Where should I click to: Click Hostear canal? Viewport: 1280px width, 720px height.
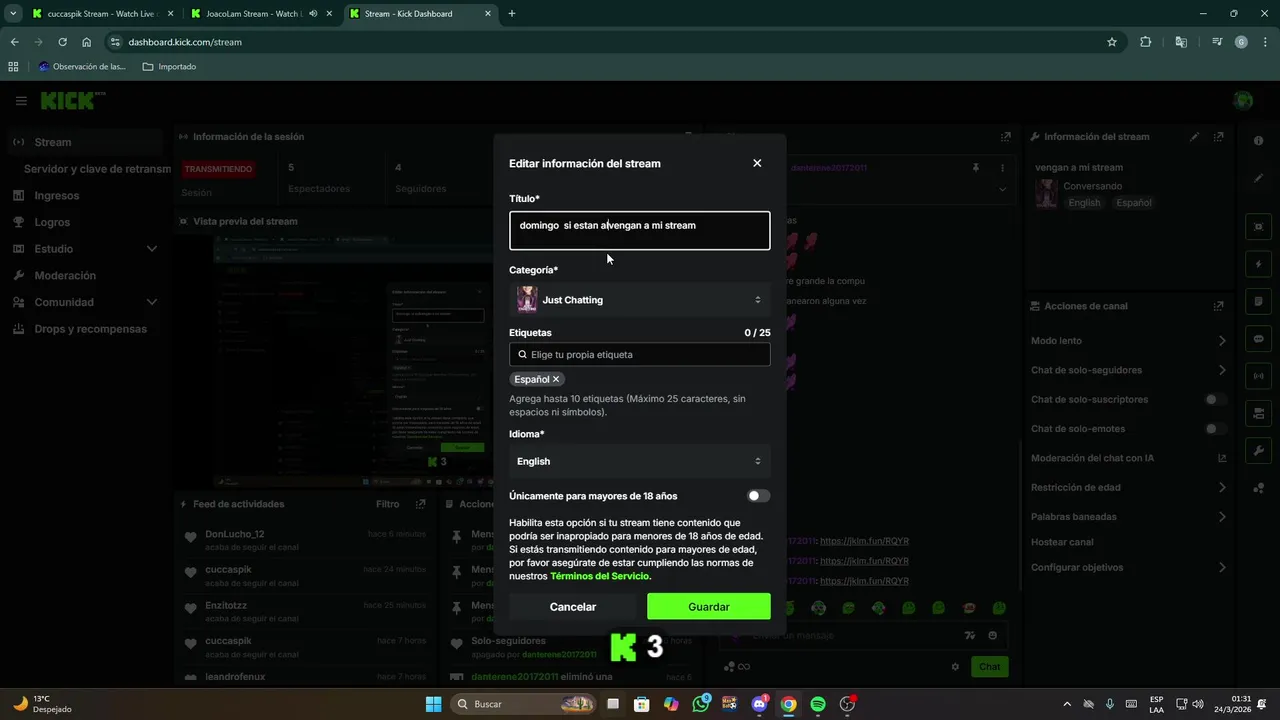click(1062, 542)
